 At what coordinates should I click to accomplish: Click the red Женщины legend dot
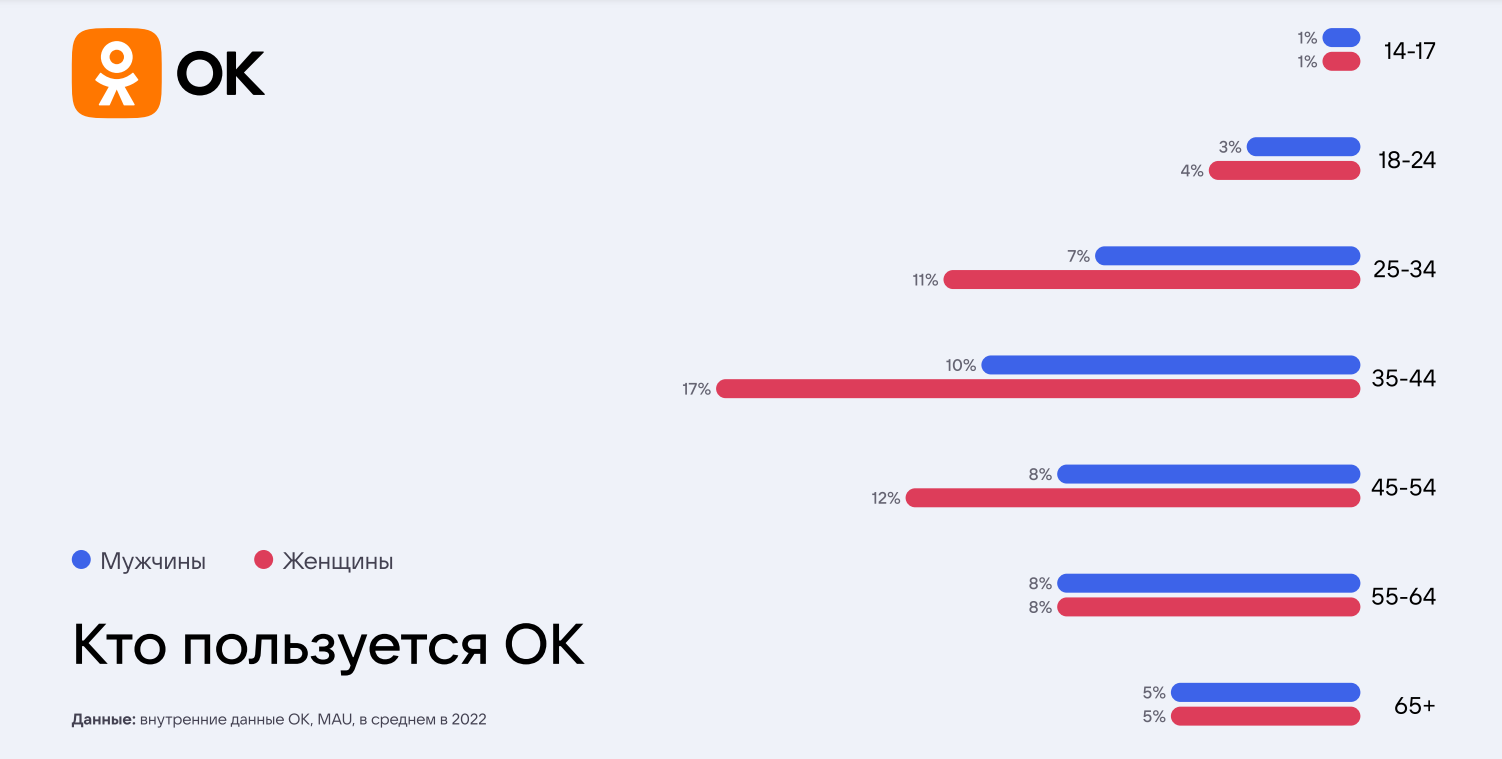(x=264, y=560)
